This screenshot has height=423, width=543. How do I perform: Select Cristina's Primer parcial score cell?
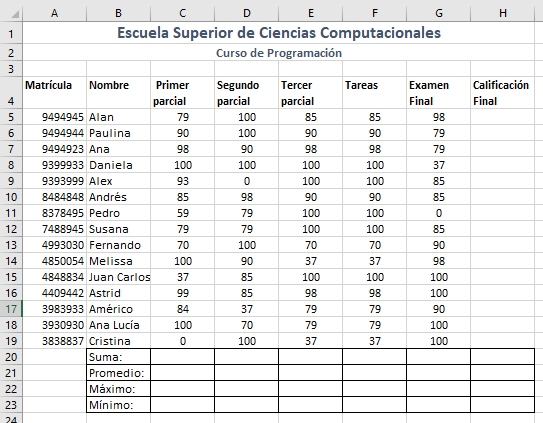[183, 341]
